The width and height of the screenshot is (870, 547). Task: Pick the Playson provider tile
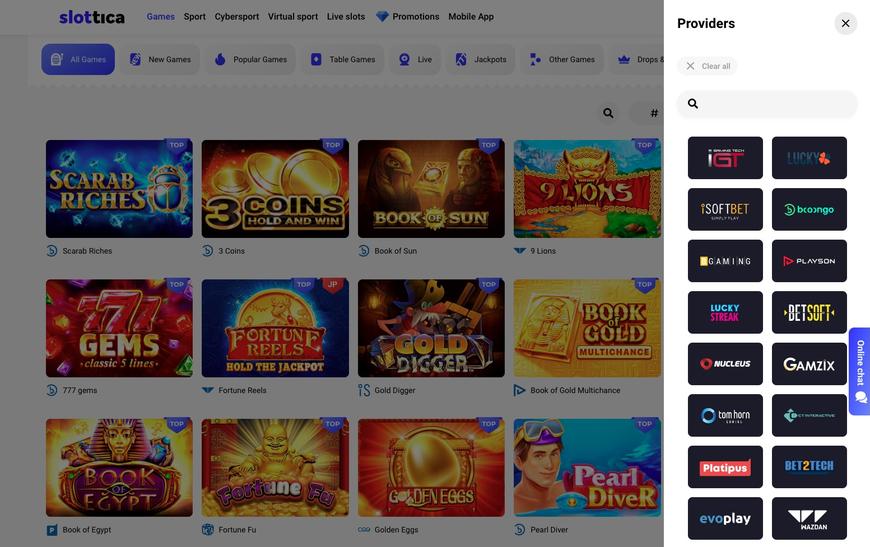809,261
